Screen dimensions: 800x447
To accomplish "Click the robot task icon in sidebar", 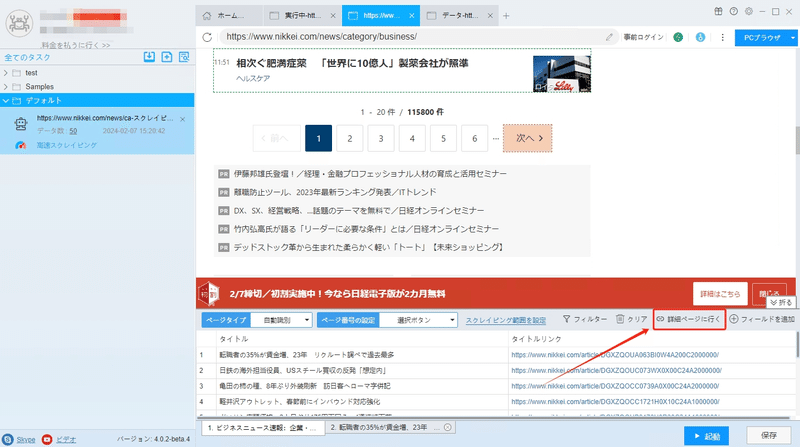I will pyautogui.click(x=21, y=124).
